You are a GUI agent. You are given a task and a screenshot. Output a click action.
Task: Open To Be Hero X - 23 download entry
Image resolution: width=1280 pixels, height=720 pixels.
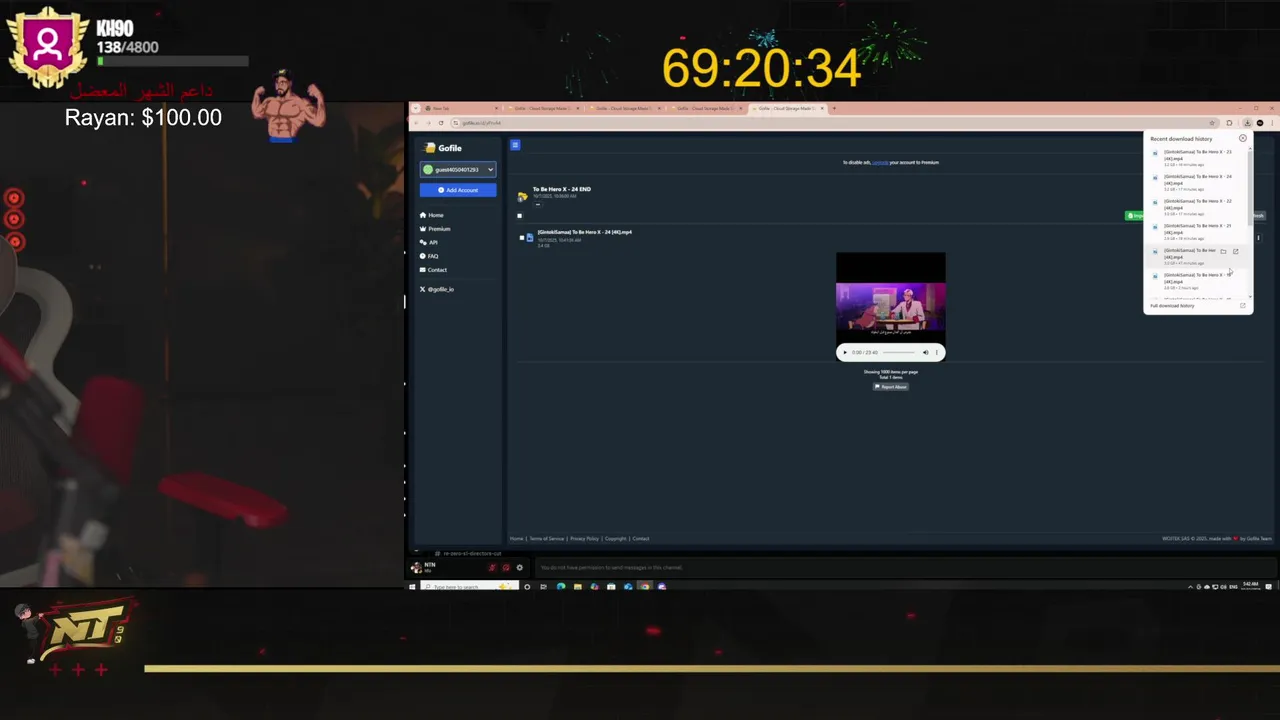(1198, 158)
